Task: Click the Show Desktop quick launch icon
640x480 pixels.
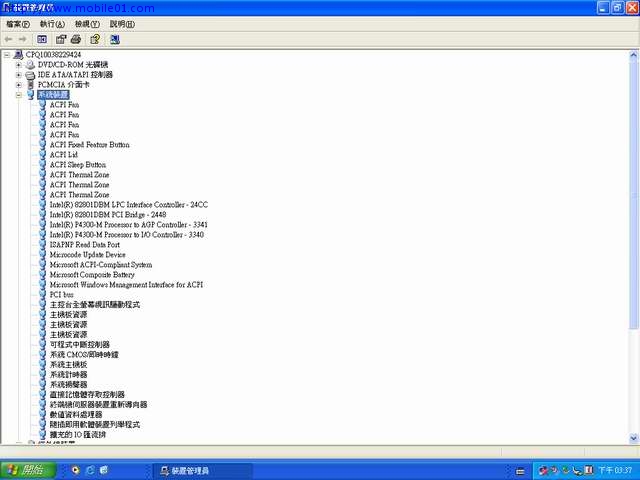Action: [104, 470]
